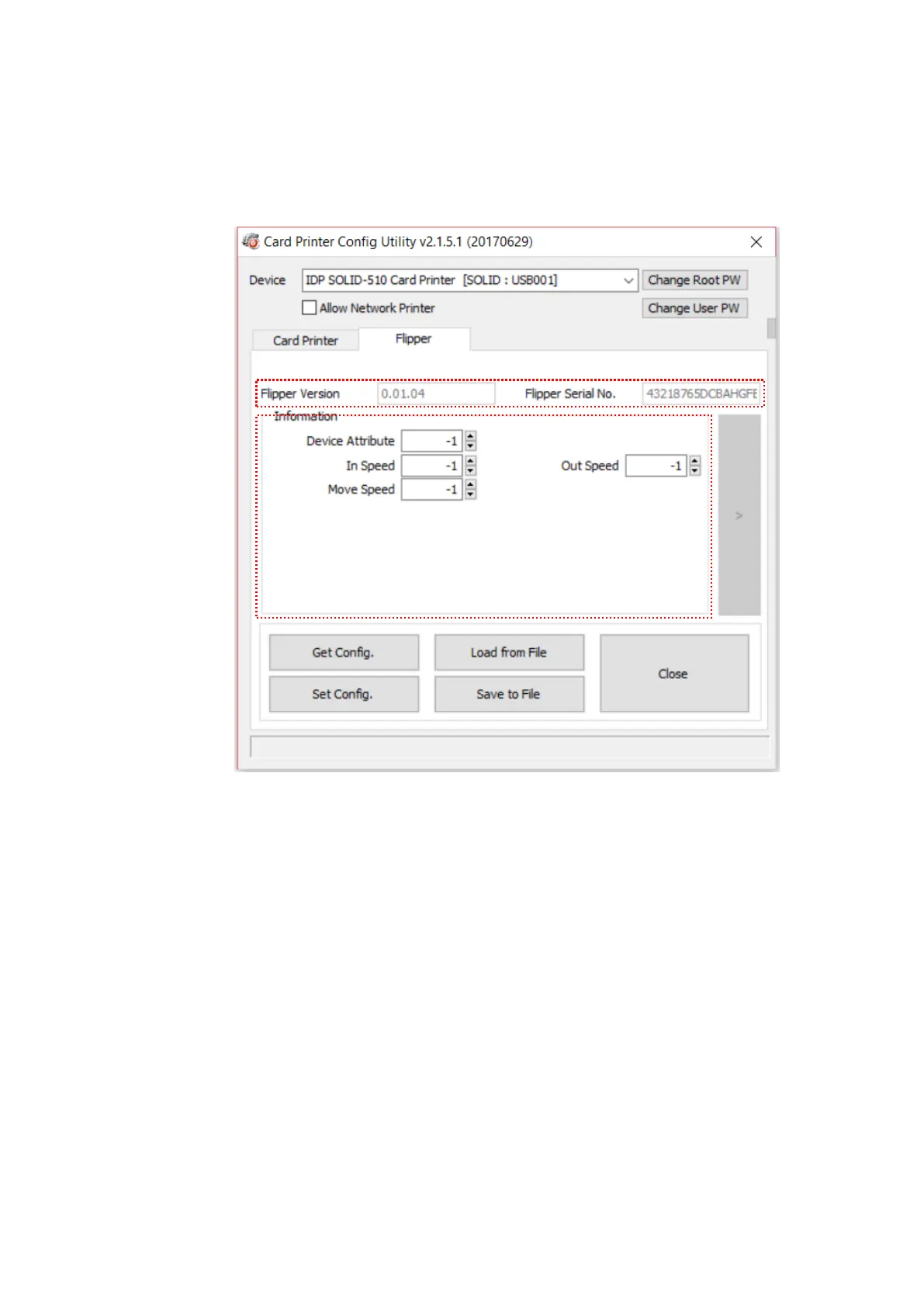Decrease the Device Attribute value
Screen dimensions: 924x1307
point(470,445)
